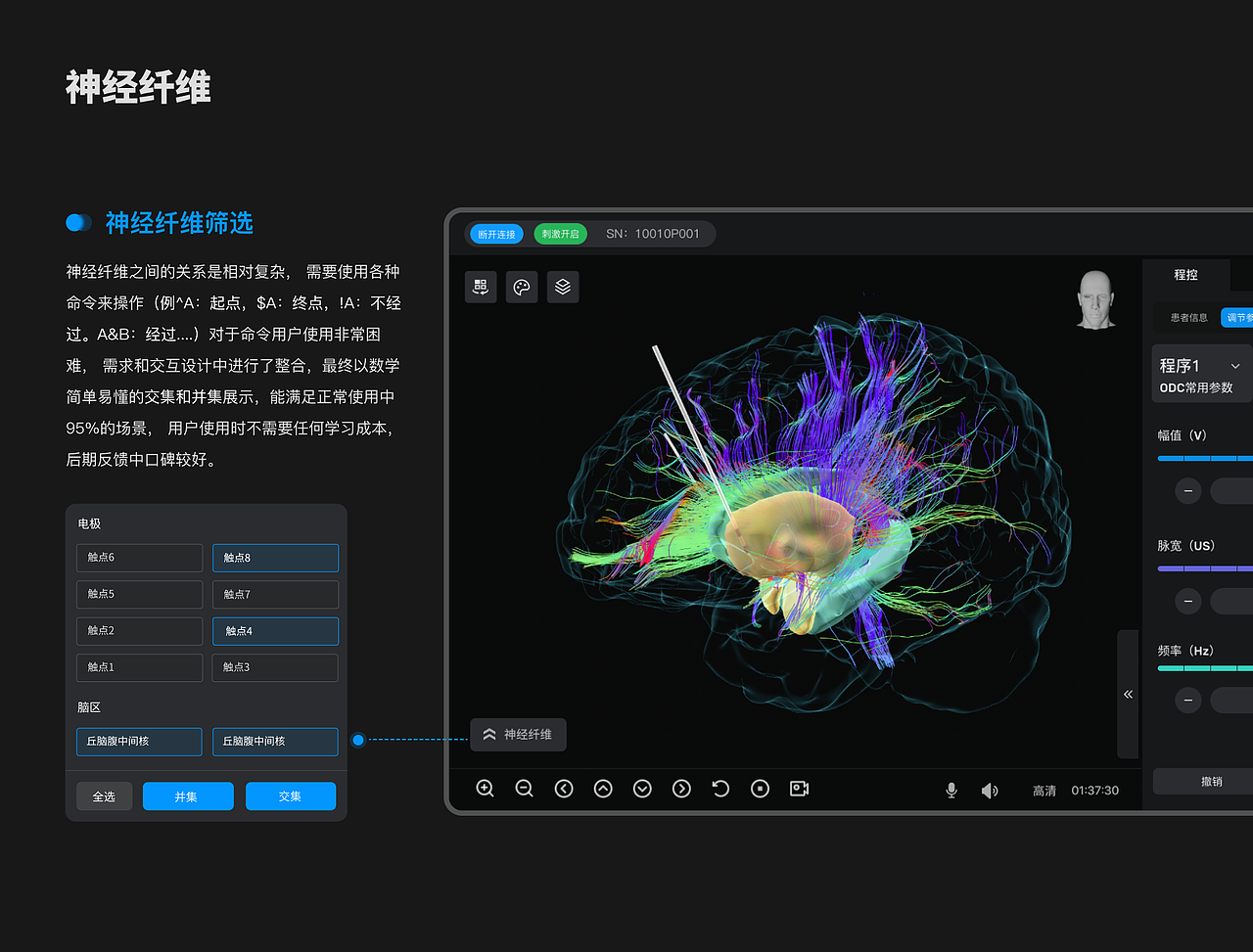Select the 程控 tab
Viewport: 1253px width, 952px height.
1185,275
